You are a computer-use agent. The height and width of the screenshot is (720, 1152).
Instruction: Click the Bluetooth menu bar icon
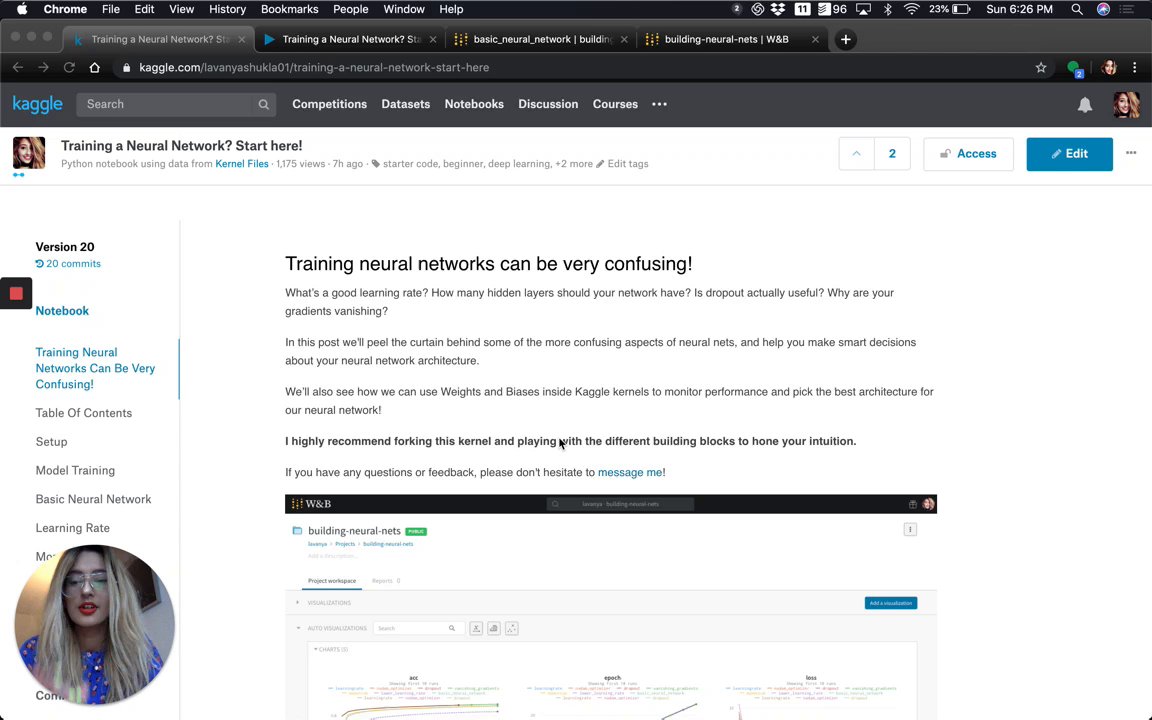(x=888, y=10)
